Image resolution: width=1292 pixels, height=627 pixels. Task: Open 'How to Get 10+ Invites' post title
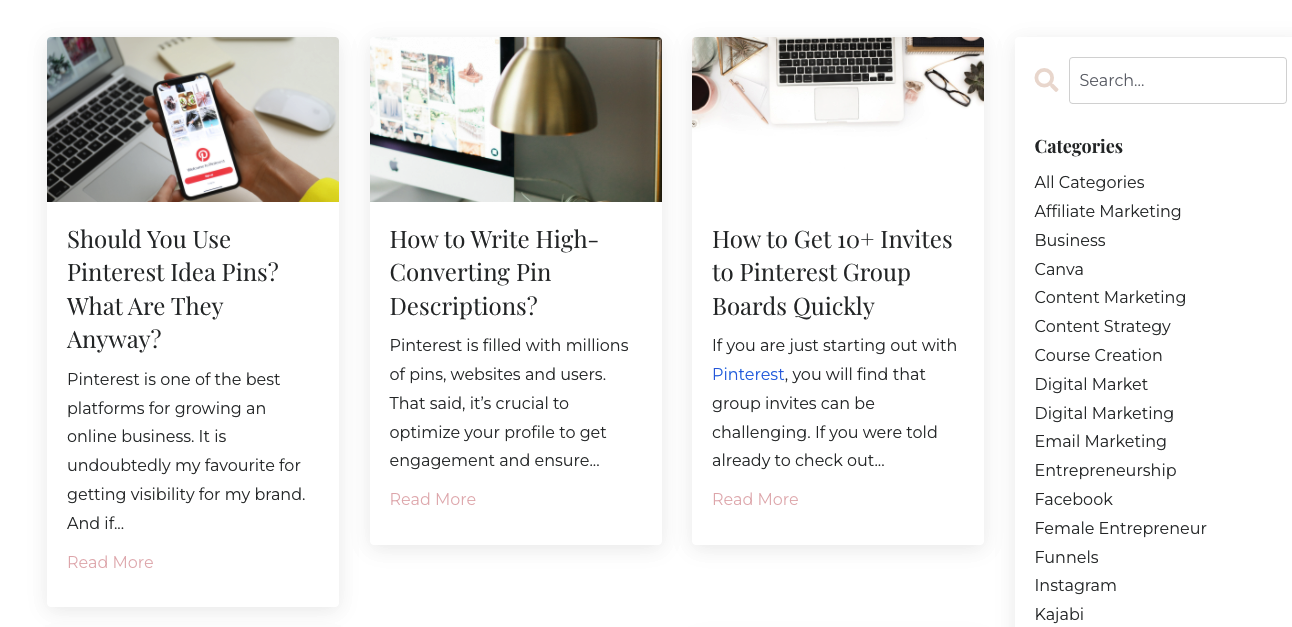click(832, 272)
